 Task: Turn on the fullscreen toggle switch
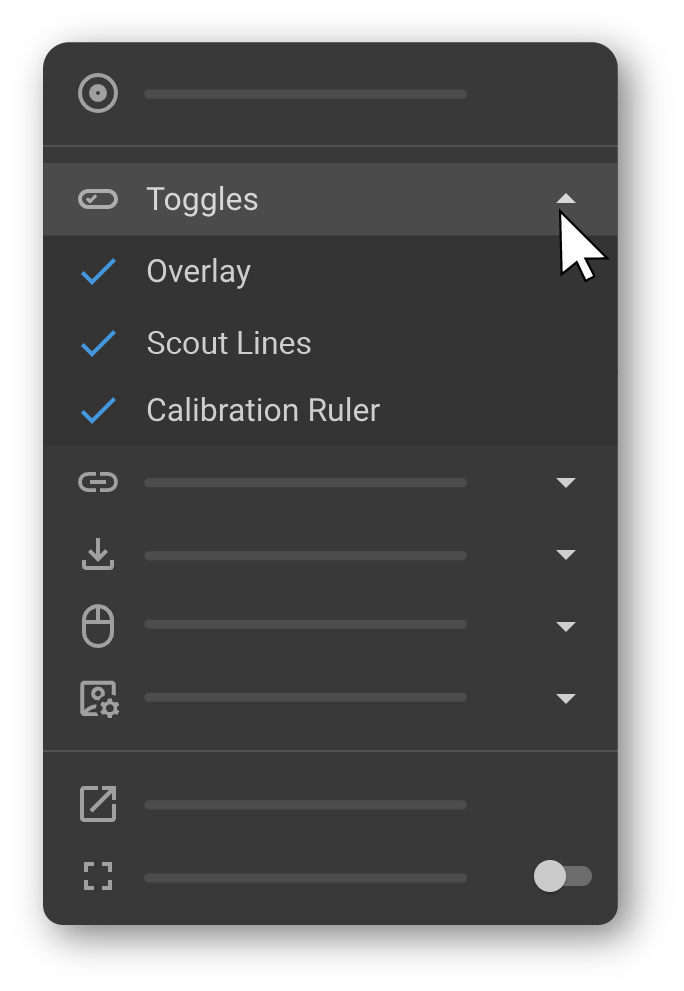pyautogui.click(x=563, y=877)
